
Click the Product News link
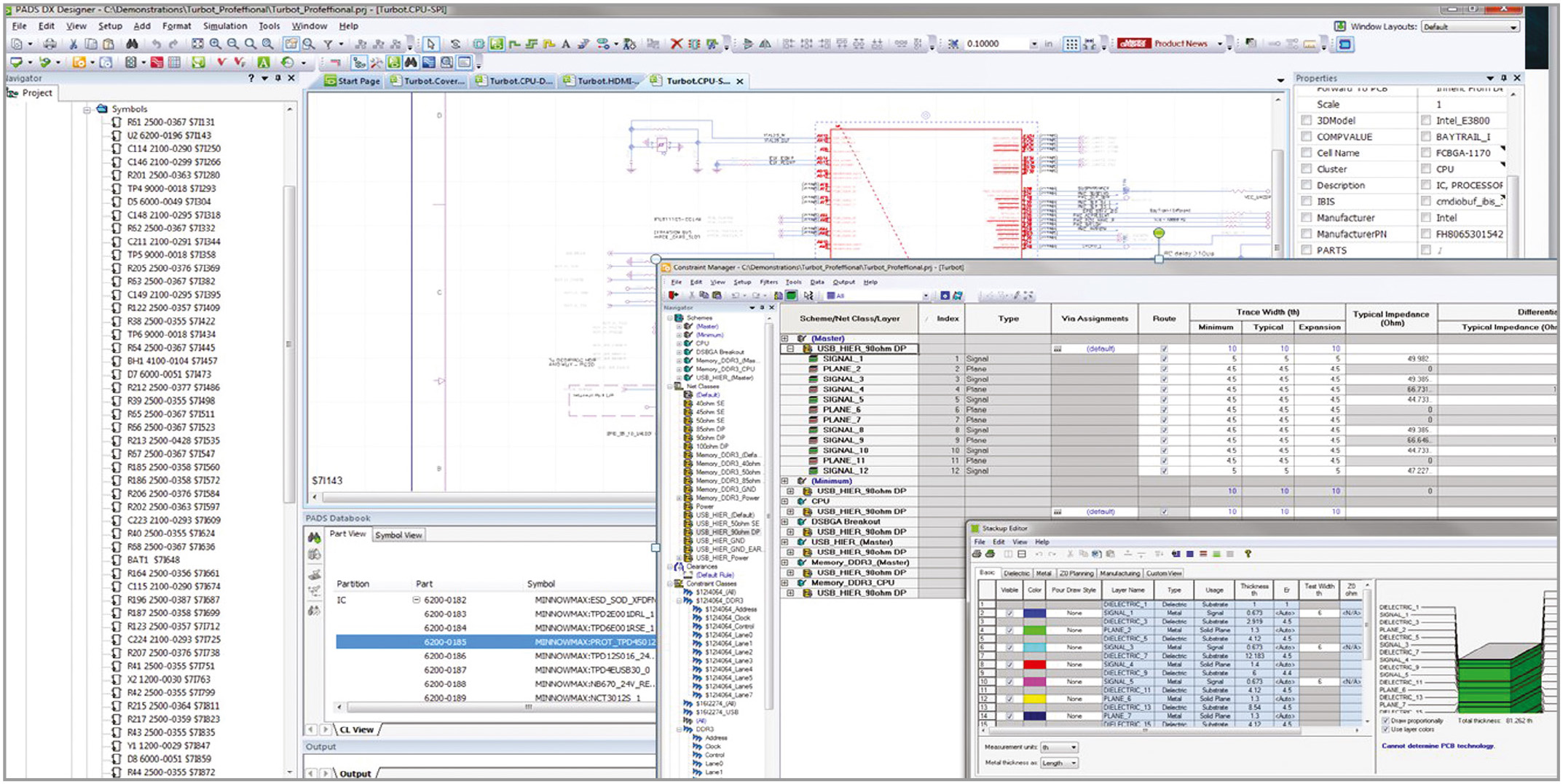(x=1180, y=44)
